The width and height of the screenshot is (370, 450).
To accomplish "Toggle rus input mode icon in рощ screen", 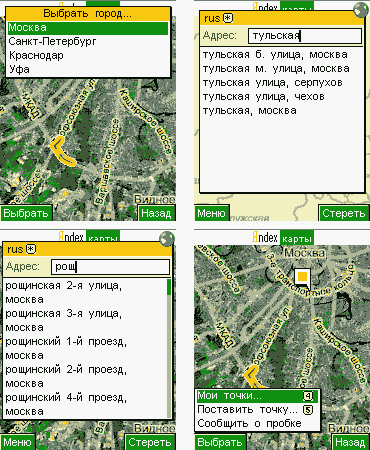I will 31,249.
